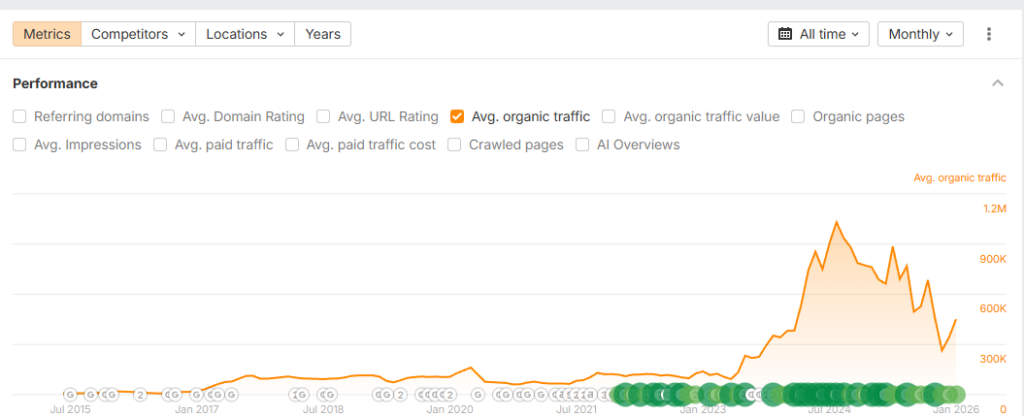This screenshot has height=416, width=1024.
Task: Click the calendar icon on the date range button
Action: 785,34
